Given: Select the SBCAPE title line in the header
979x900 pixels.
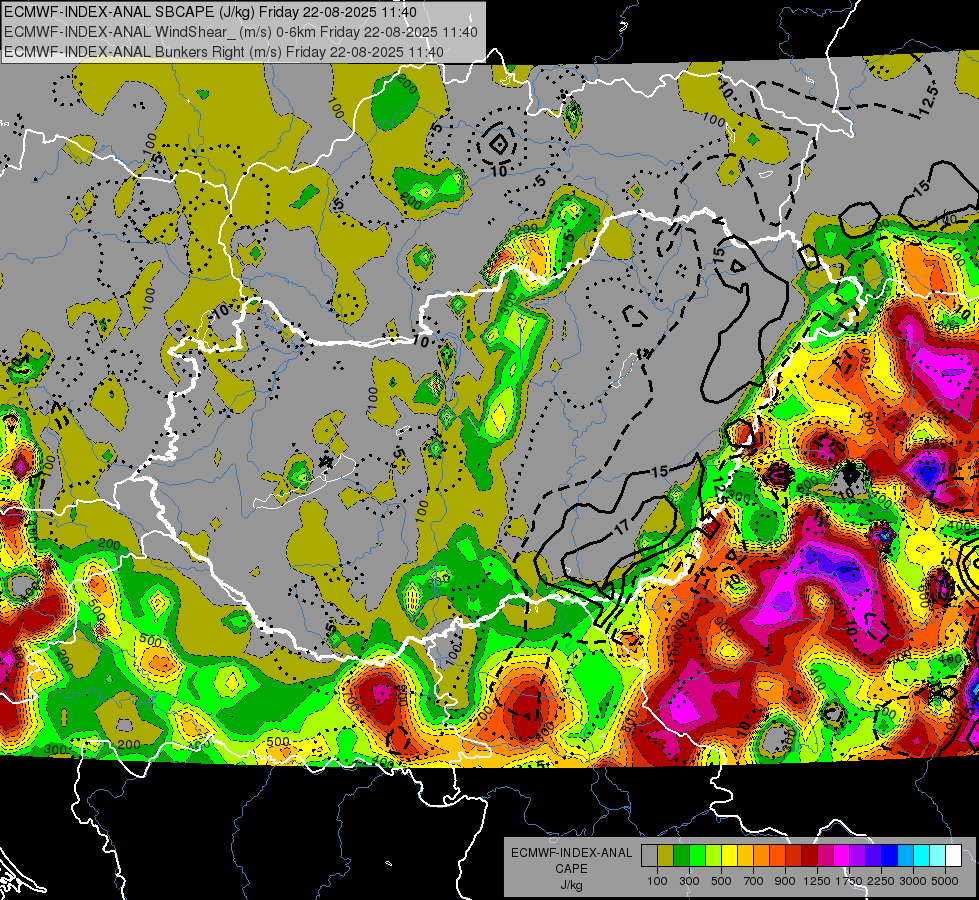Looking at the screenshot, I should pyautogui.click(x=210, y=12).
